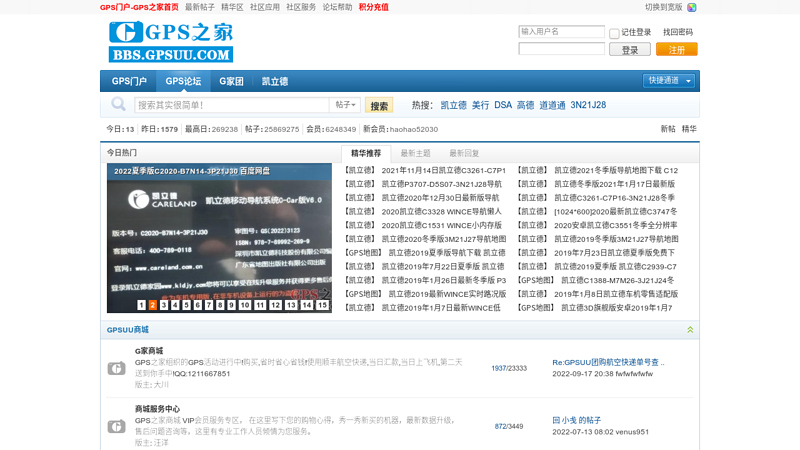The width and height of the screenshot is (800, 450).
Task: Click hot search term 高德
Action: [525, 105]
